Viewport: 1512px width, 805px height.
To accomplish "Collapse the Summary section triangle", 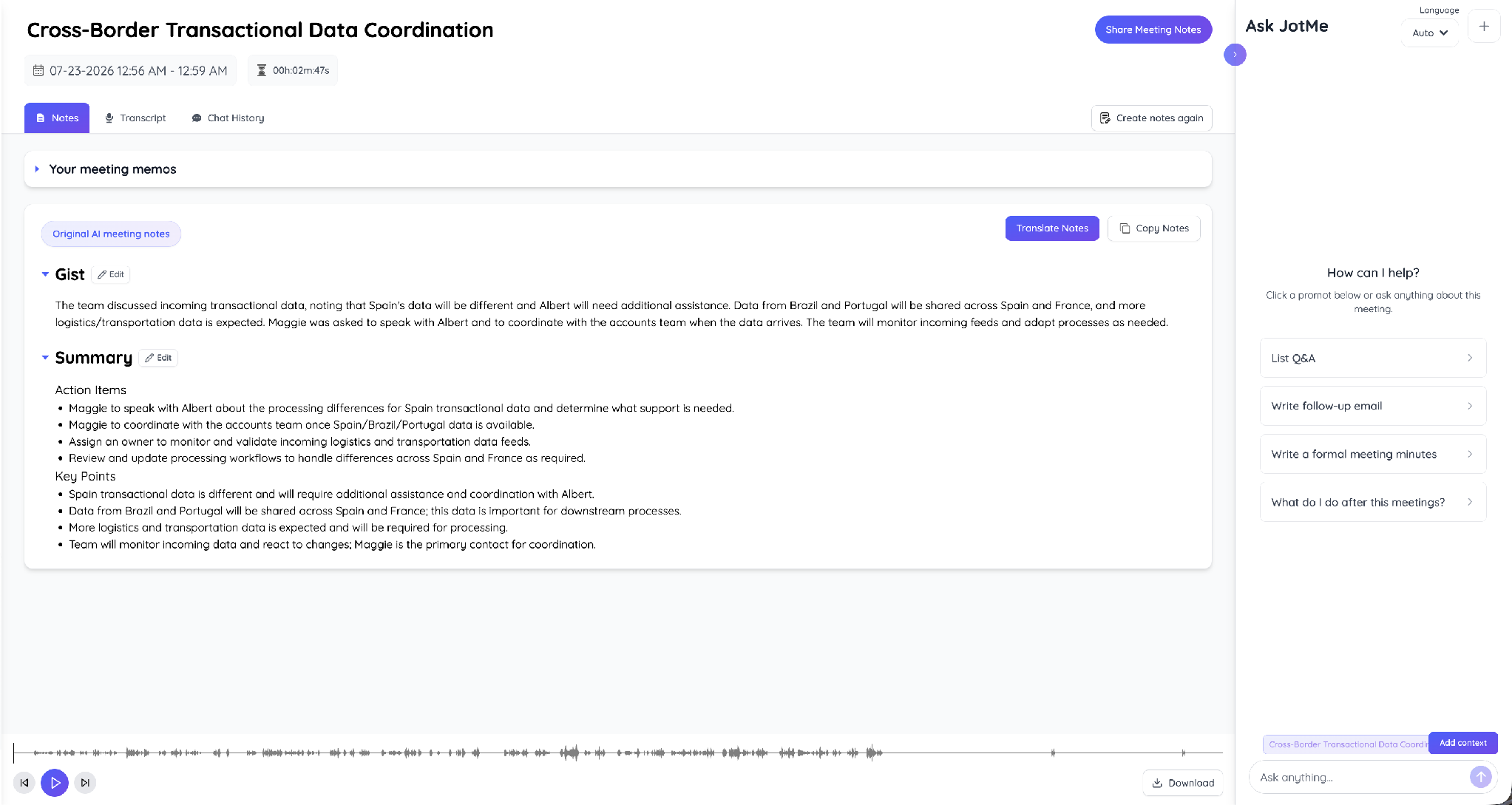I will 45,358.
